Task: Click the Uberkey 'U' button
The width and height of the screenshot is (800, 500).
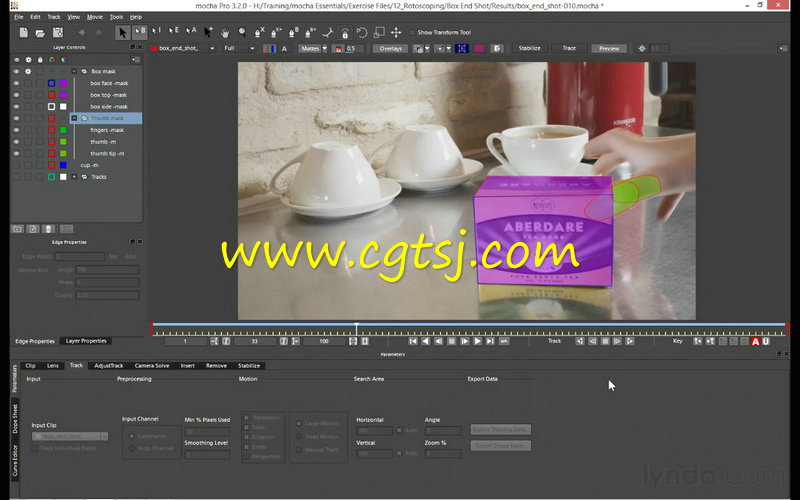Action: pos(766,341)
